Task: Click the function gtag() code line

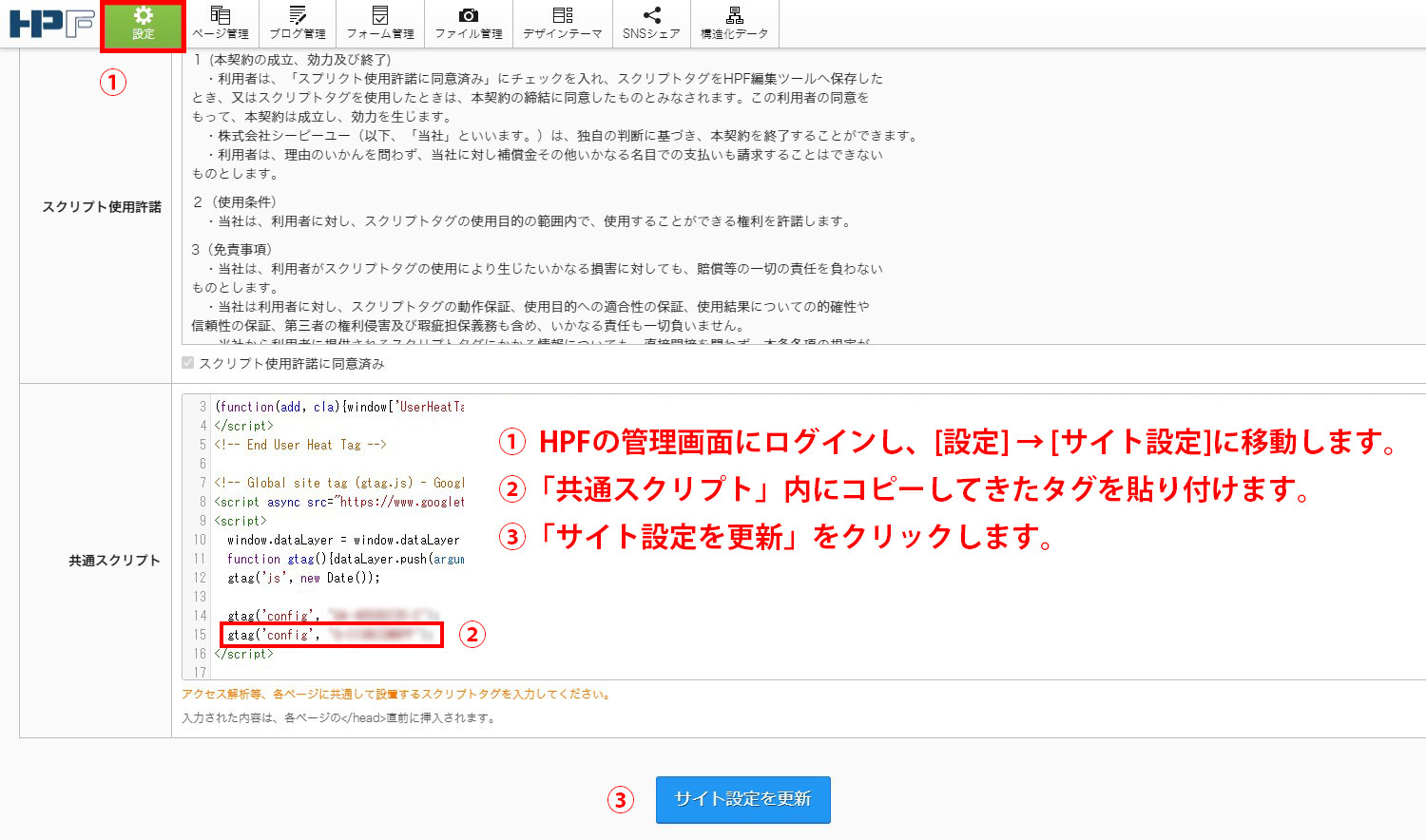Action: tap(345, 559)
